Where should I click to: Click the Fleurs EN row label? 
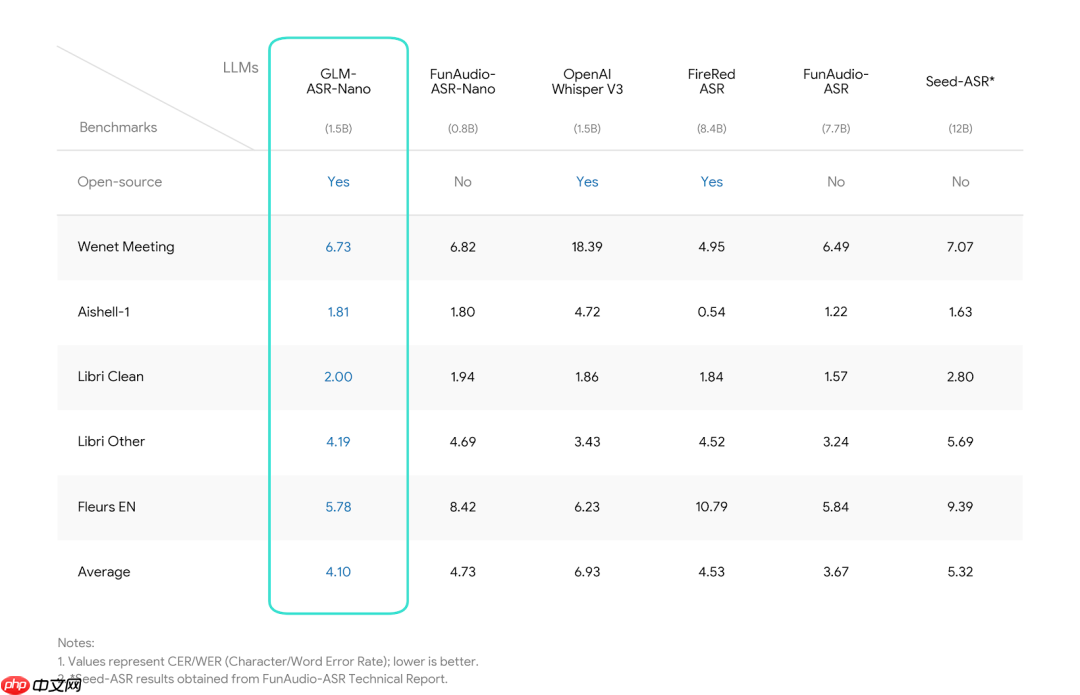(107, 507)
